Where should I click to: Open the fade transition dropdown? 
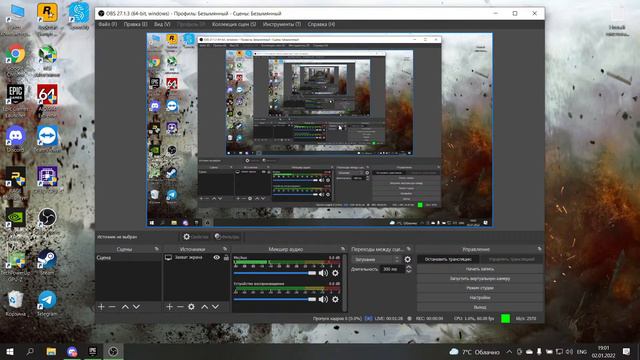[x=376, y=259]
